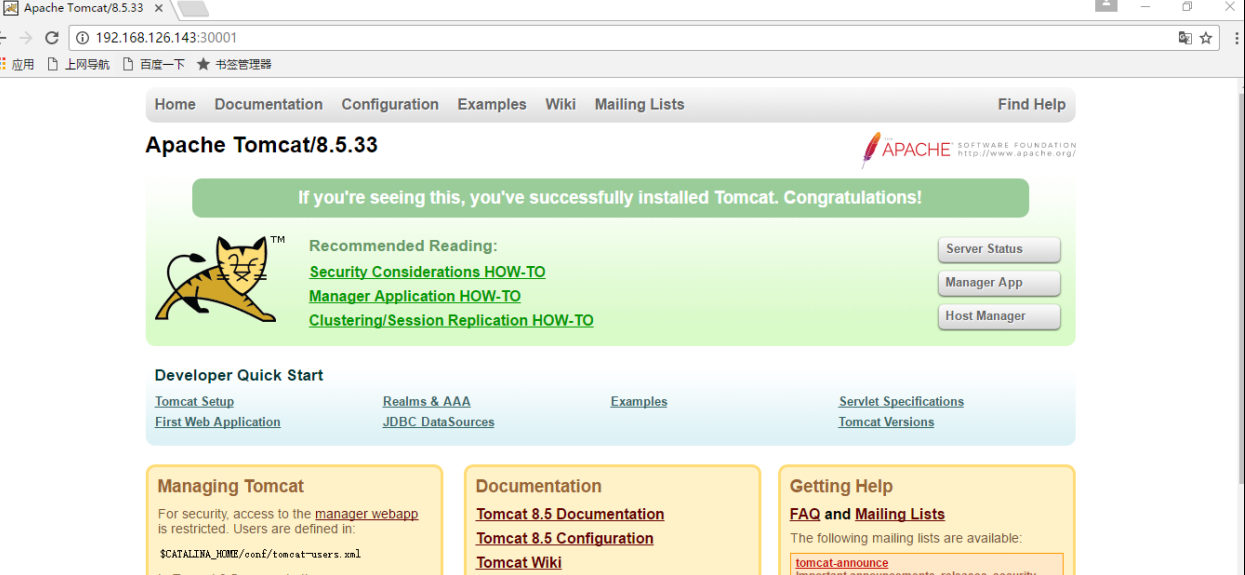
Task: Close the Apache Tomcat/8.5.33 tab
Action: coord(159,8)
